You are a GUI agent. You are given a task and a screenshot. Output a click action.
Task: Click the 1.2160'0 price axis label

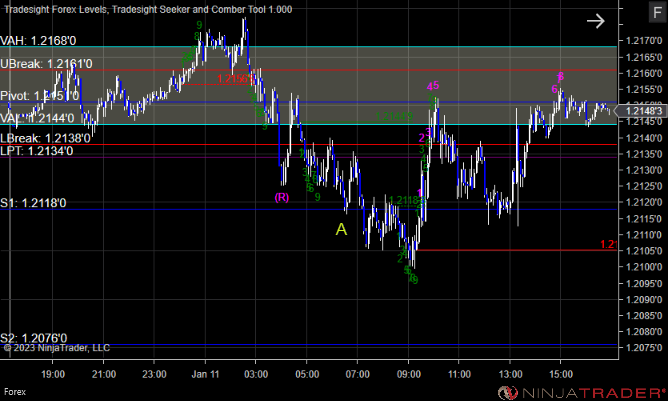pyautogui.click(x=644, y=73)
